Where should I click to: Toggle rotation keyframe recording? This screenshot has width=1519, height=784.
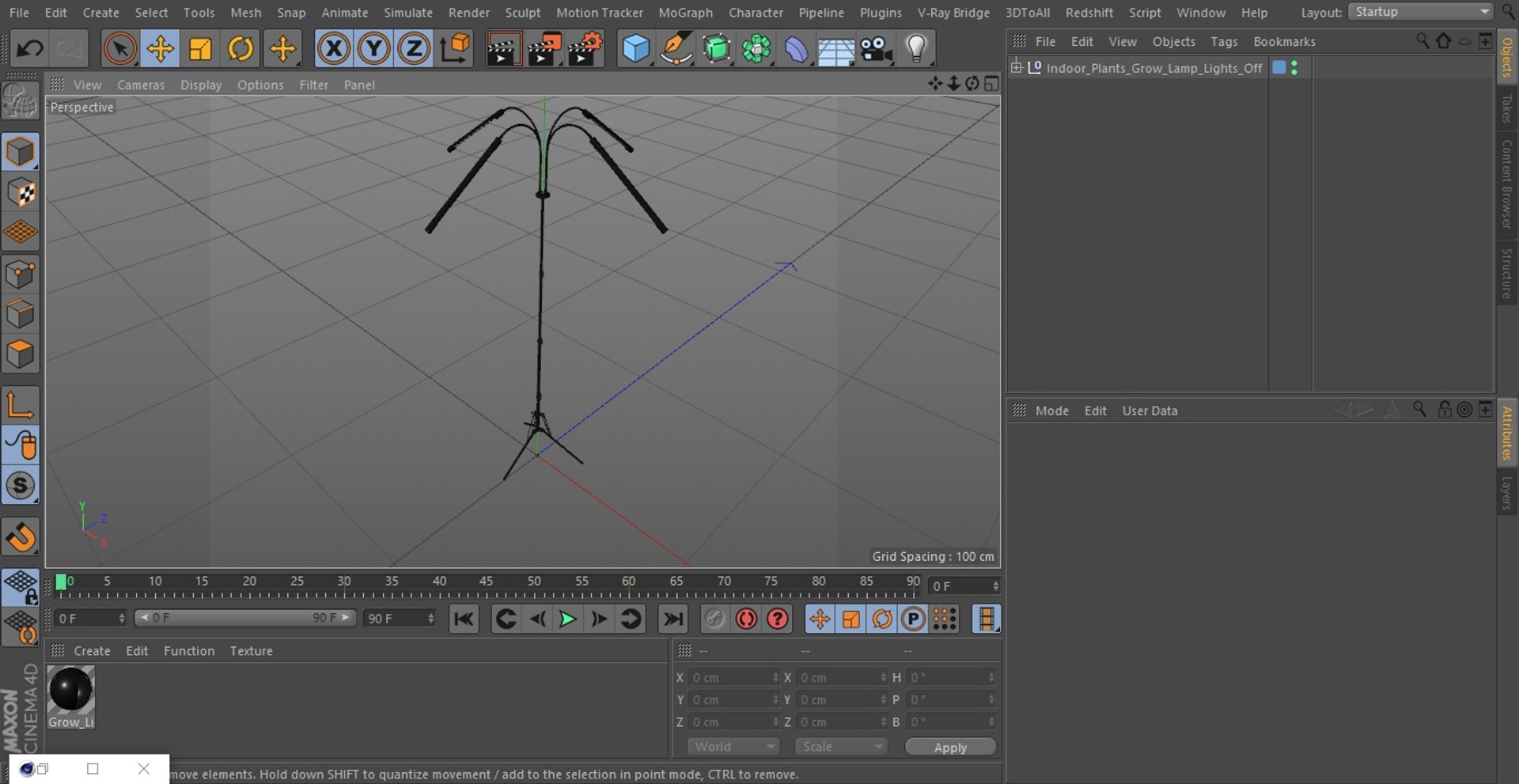(882, 619)
